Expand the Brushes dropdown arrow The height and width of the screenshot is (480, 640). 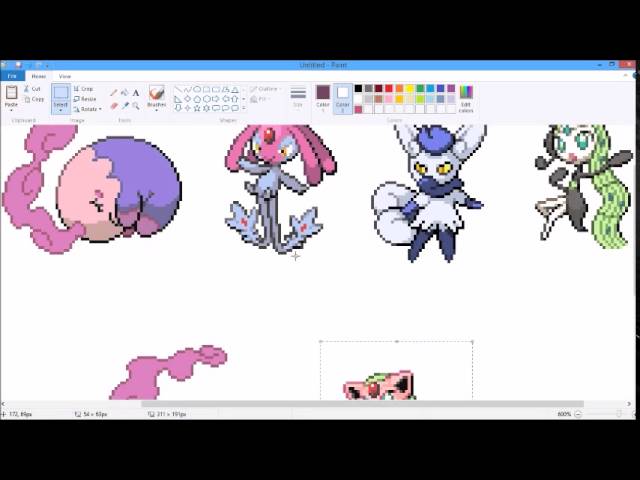(x=156, y=108)
